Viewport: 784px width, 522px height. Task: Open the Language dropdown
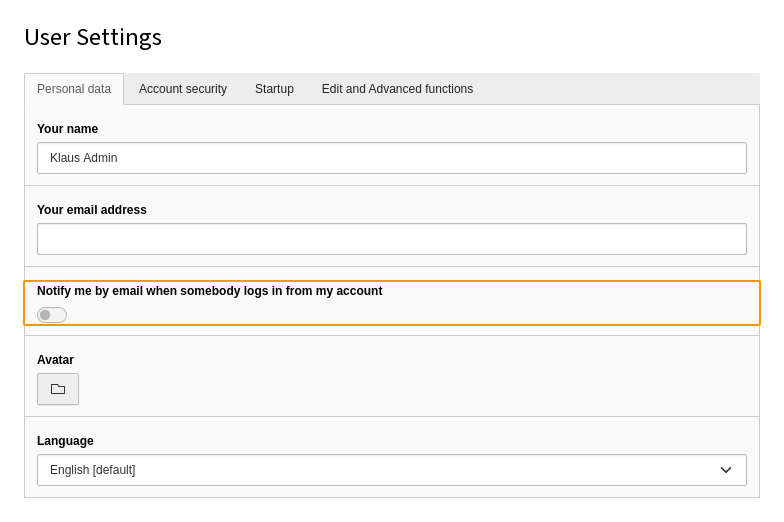[x=391, y=470]
